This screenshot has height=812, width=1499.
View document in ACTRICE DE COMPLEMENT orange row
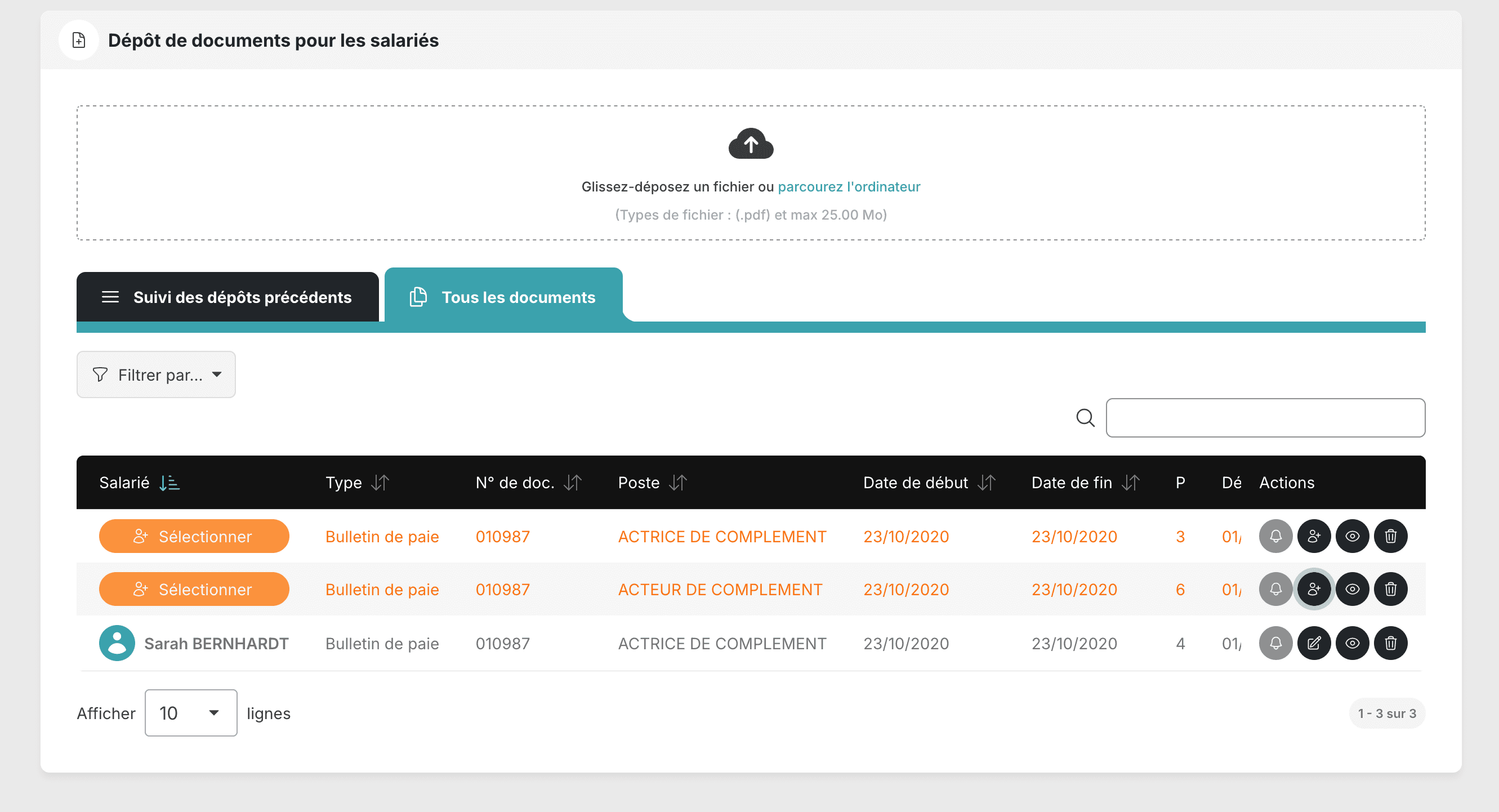[1353, 536]
